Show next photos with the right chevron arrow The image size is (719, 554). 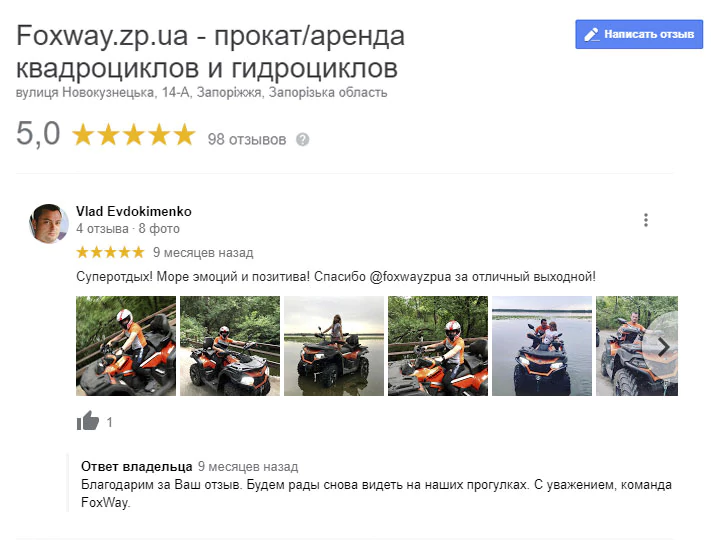(663, 347)
